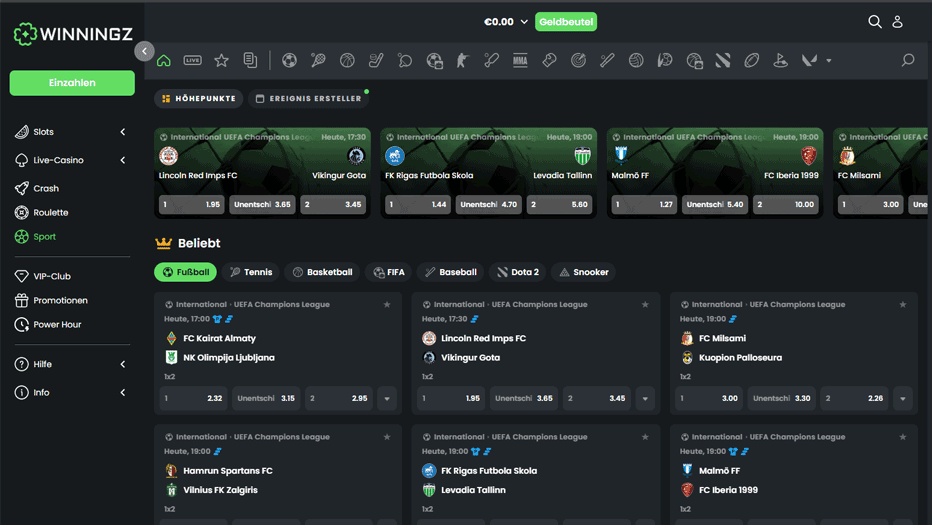Image resolution: width=932 pixels, height=525 pixels.
Task: Favorite Lincoln Red Imps match in Beliebt
Action: click(x=645, y=304)
